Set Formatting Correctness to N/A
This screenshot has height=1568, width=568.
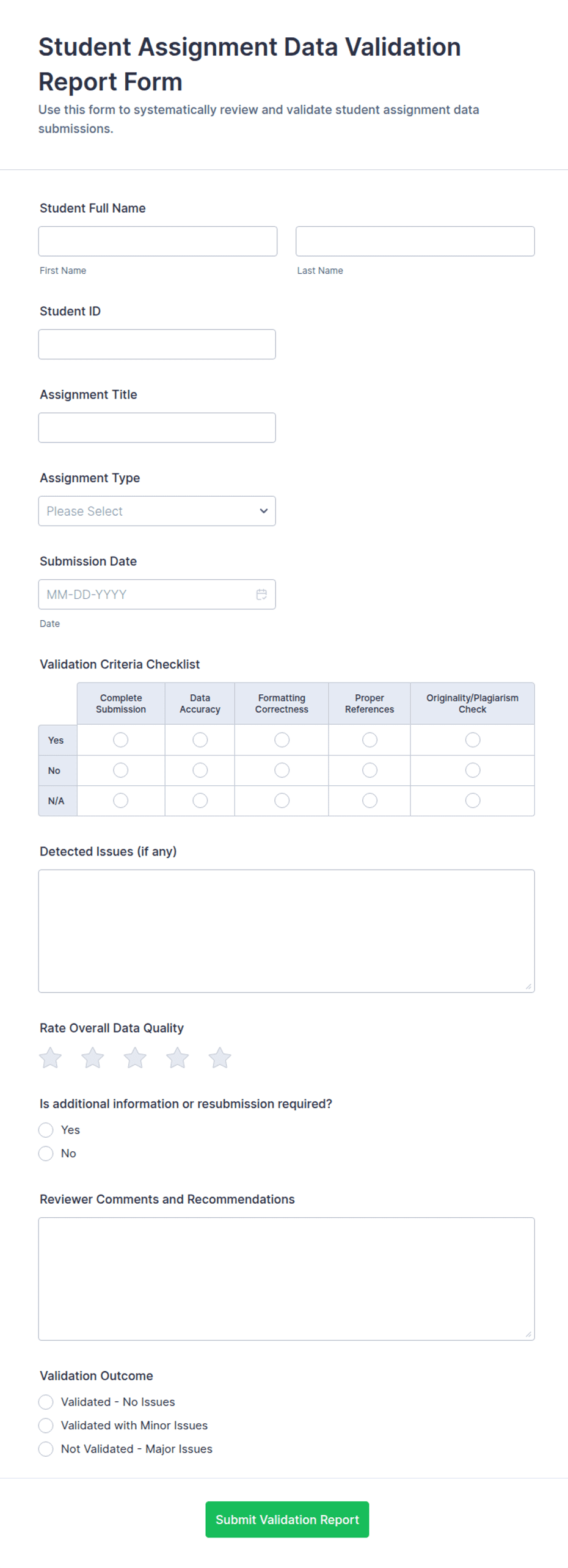click(x=282, y=800)
